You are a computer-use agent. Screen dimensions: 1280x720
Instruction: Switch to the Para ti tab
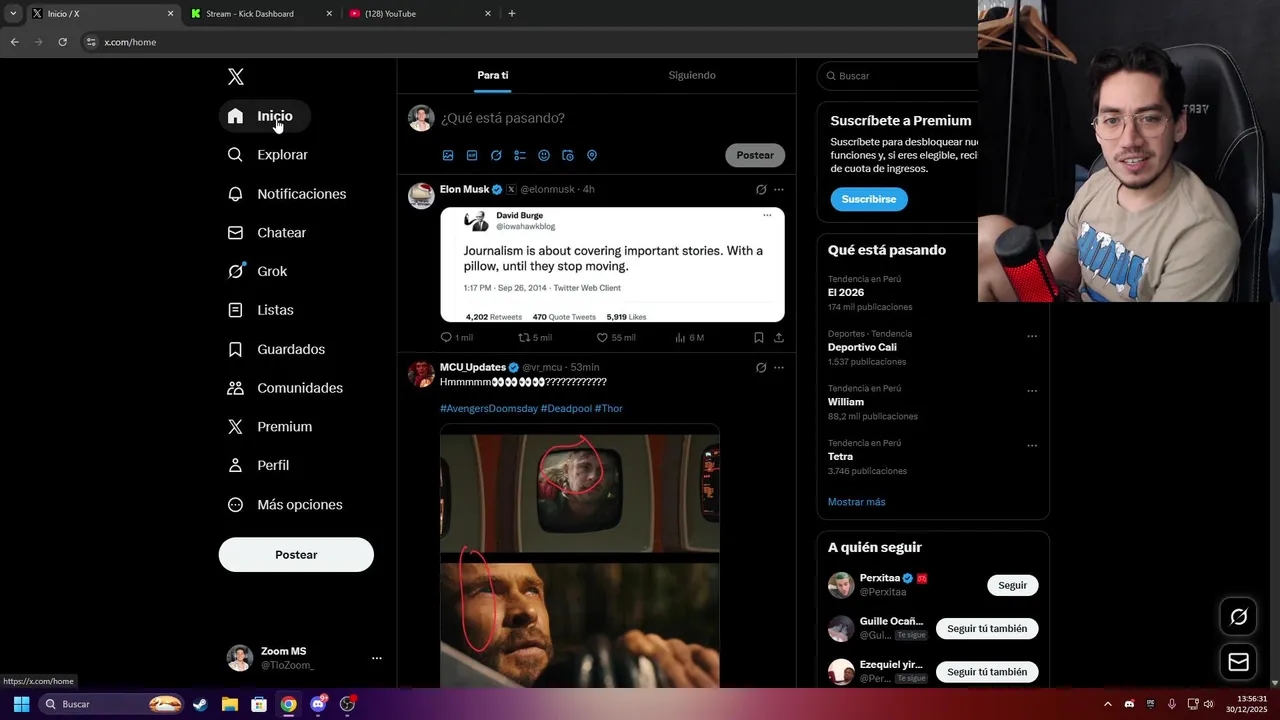pos(493,75)
